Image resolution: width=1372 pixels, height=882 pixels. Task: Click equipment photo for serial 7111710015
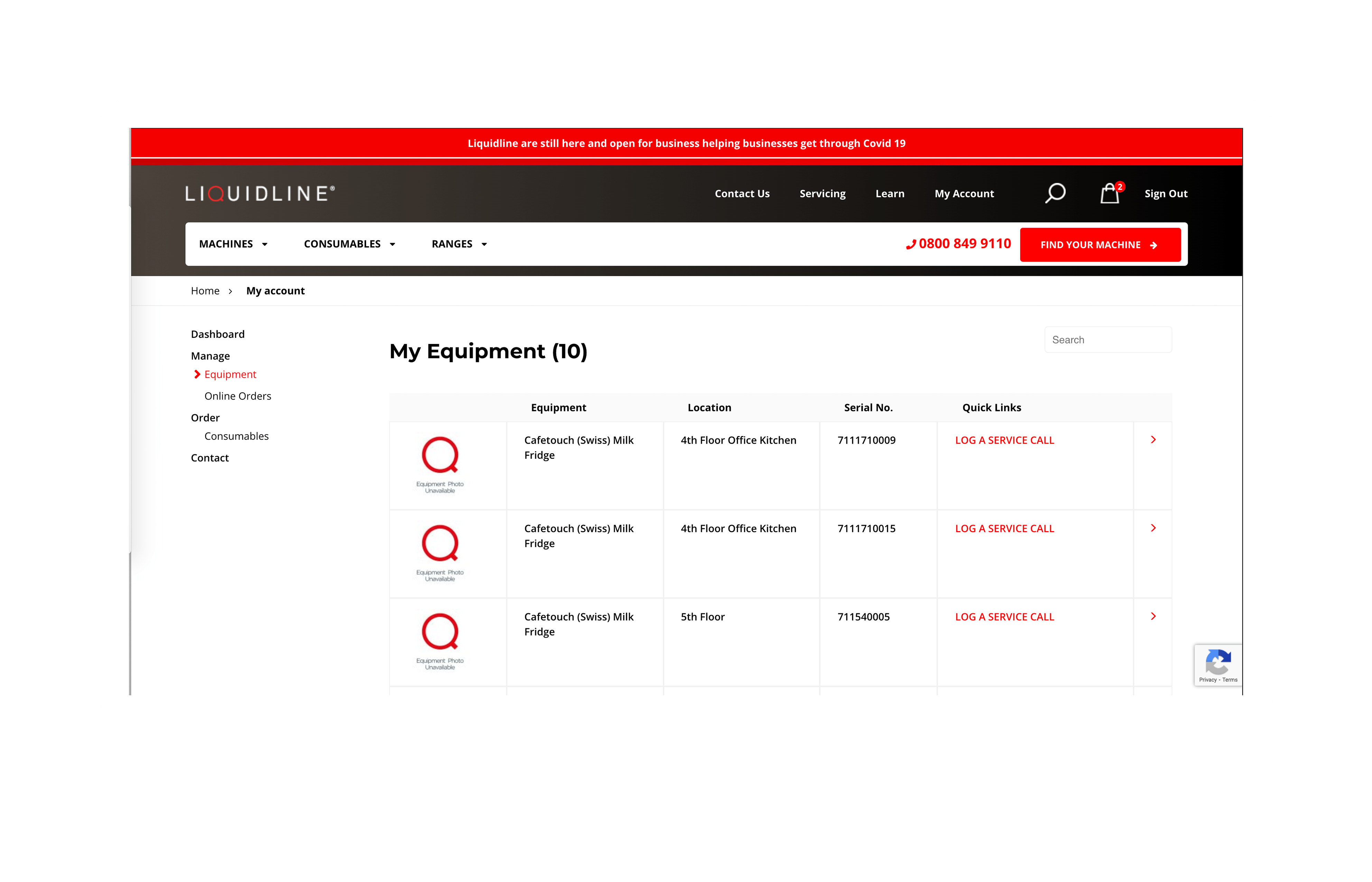pyautogui.click(x=440, y=553)
